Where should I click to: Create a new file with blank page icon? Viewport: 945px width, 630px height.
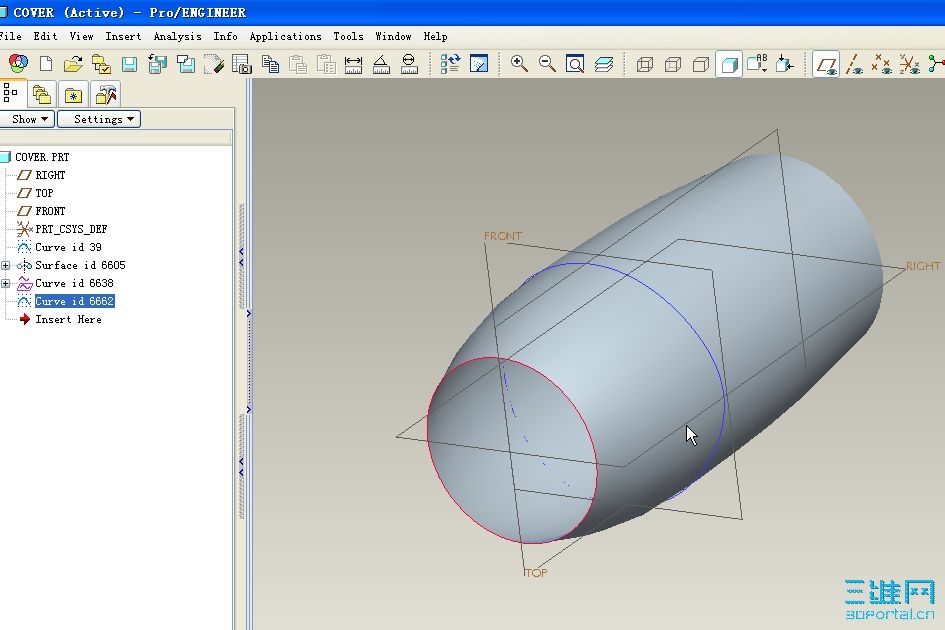tap(45, 64)
